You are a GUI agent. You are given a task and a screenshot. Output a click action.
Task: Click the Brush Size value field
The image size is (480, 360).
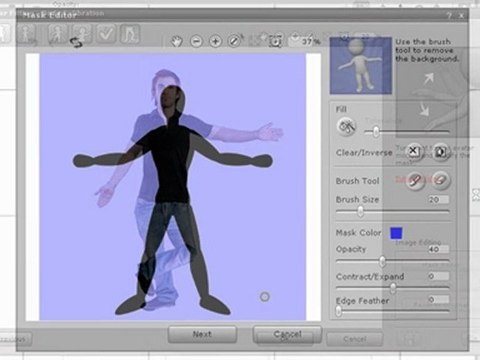(438, 199)
